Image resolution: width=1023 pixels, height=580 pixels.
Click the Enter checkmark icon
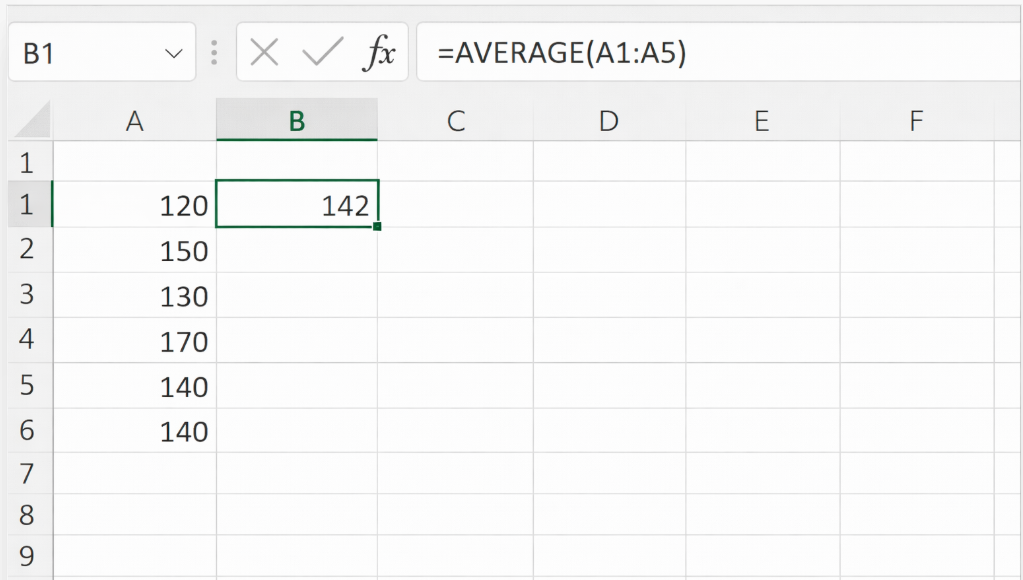point(322,53)
